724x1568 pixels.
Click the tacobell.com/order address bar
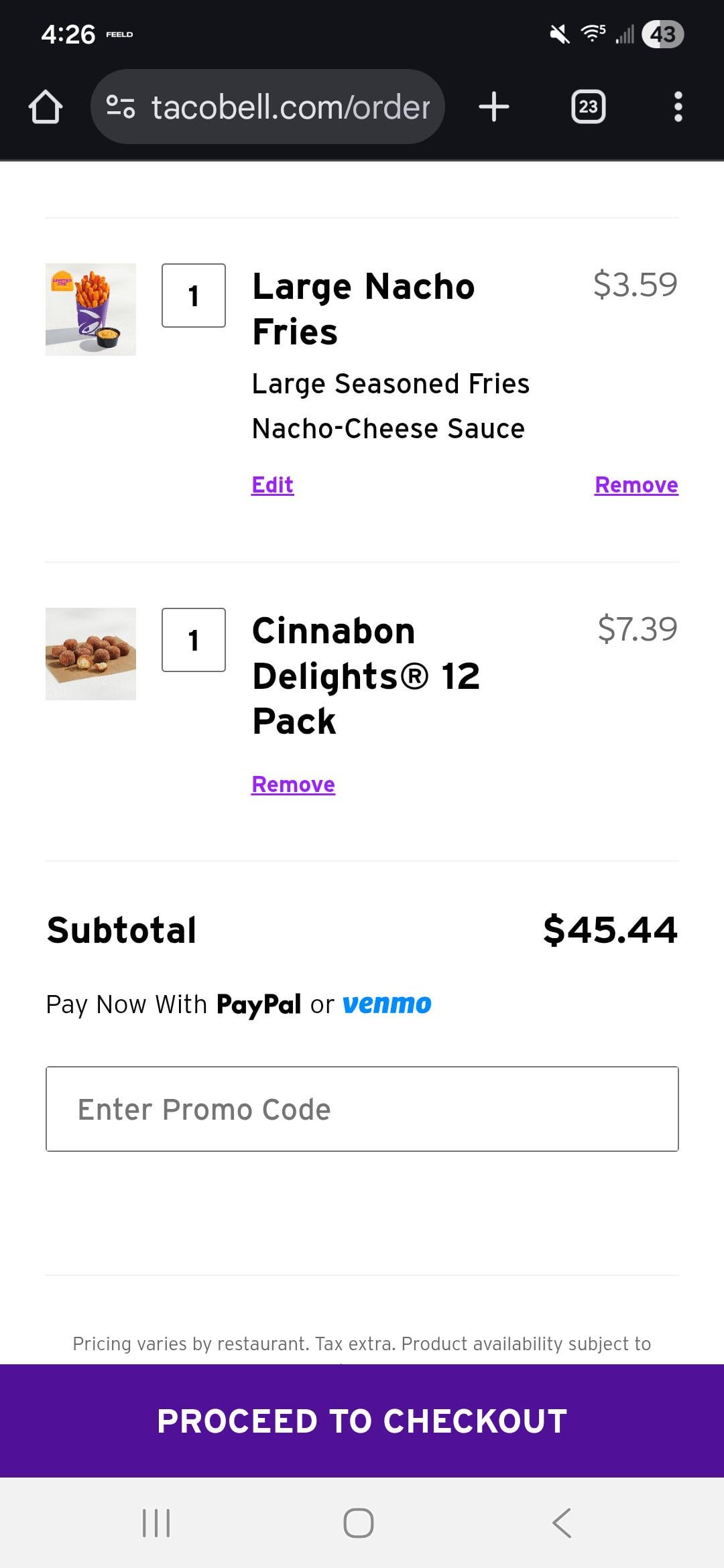tap(290, 107)
